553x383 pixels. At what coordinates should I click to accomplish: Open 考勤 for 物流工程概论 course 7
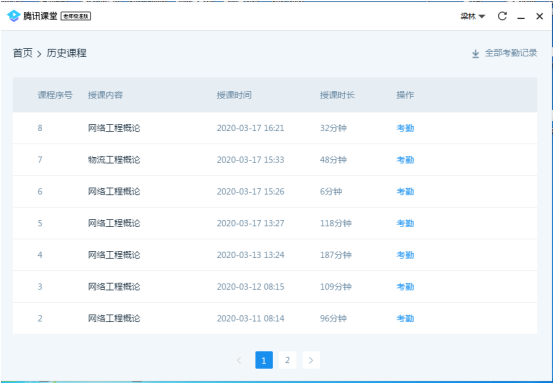[405, 160]
